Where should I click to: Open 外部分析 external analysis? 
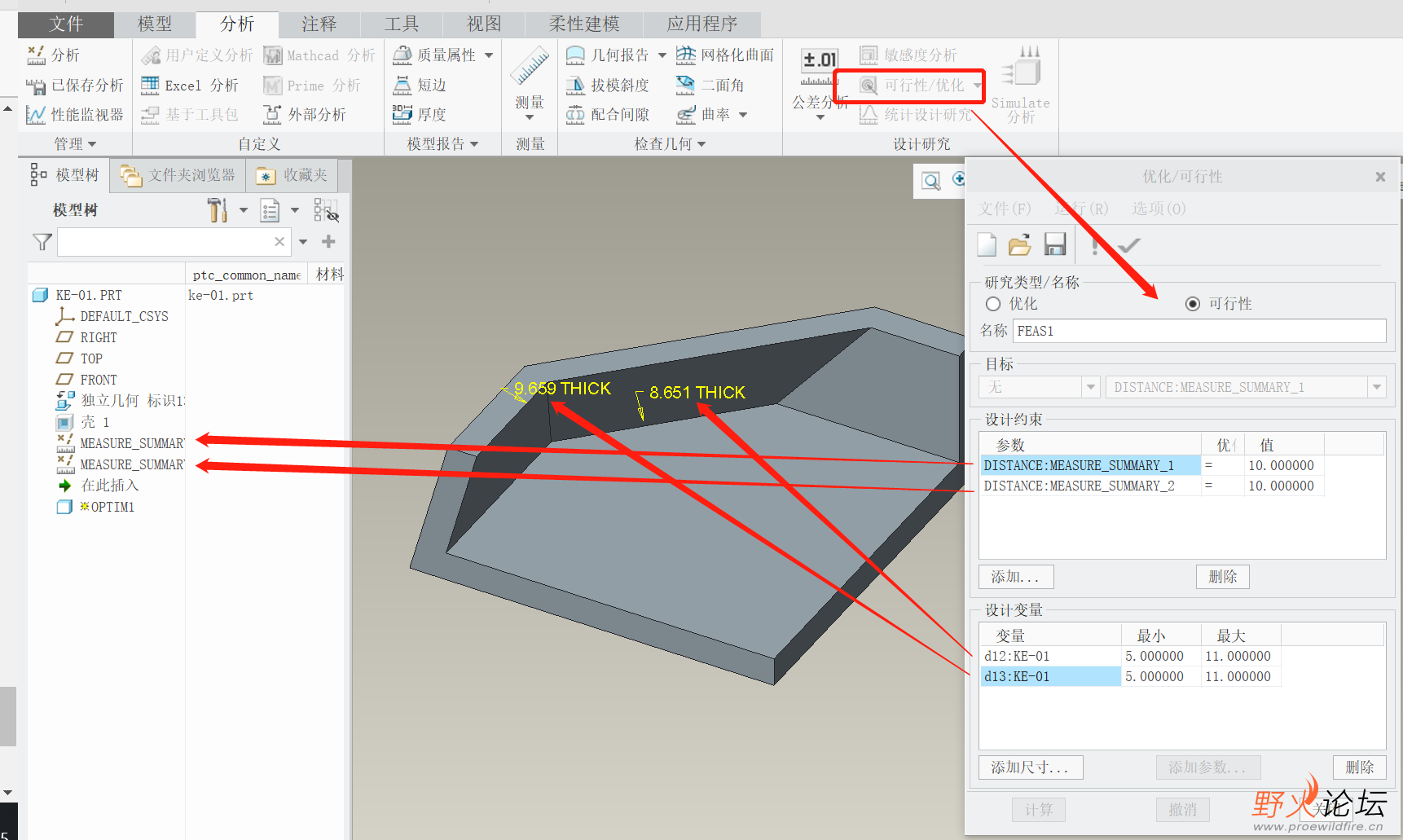coord(305,115)
